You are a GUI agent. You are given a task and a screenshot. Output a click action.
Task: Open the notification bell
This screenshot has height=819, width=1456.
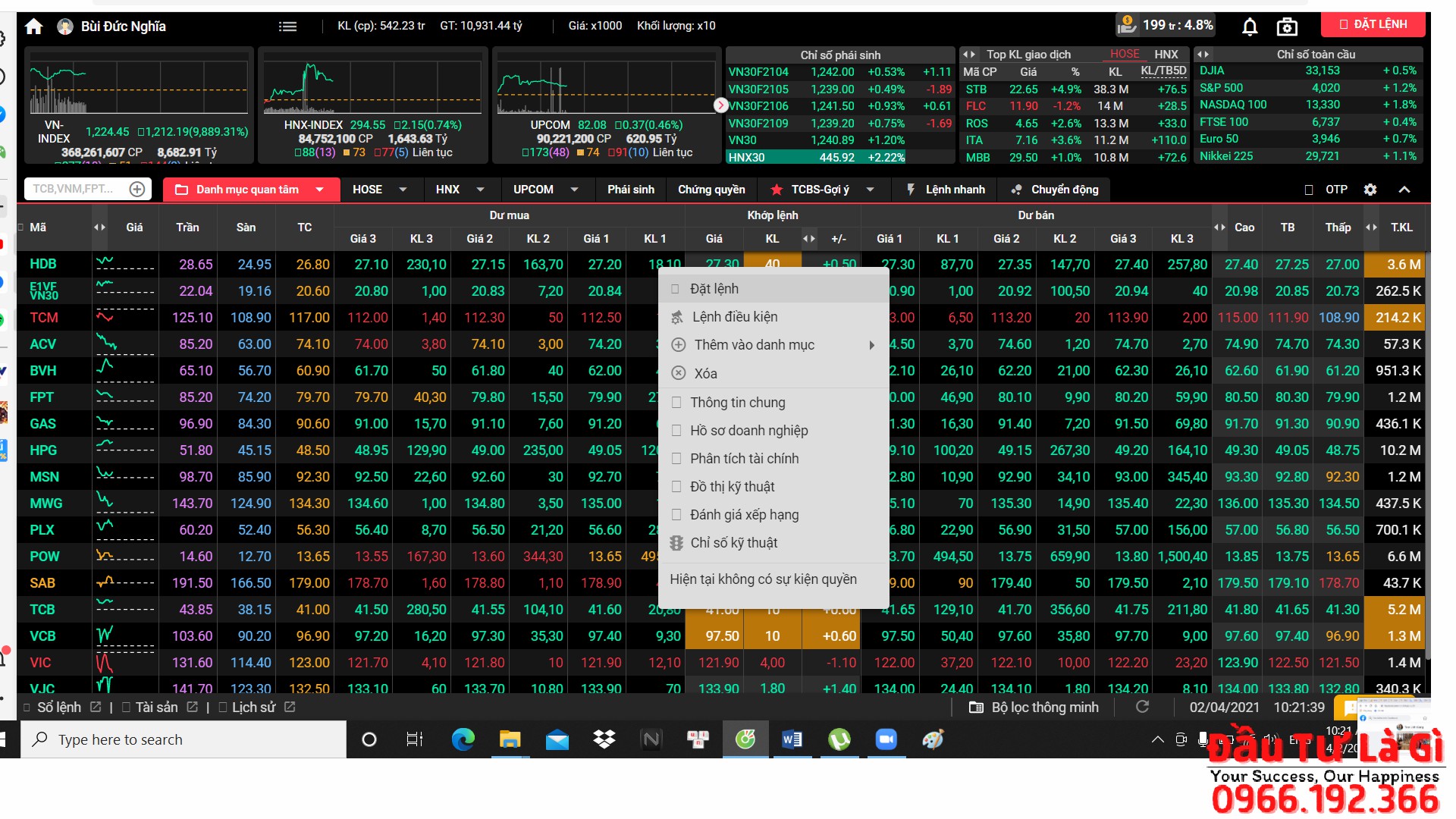pyautogui.click(x=1250, y=27)
